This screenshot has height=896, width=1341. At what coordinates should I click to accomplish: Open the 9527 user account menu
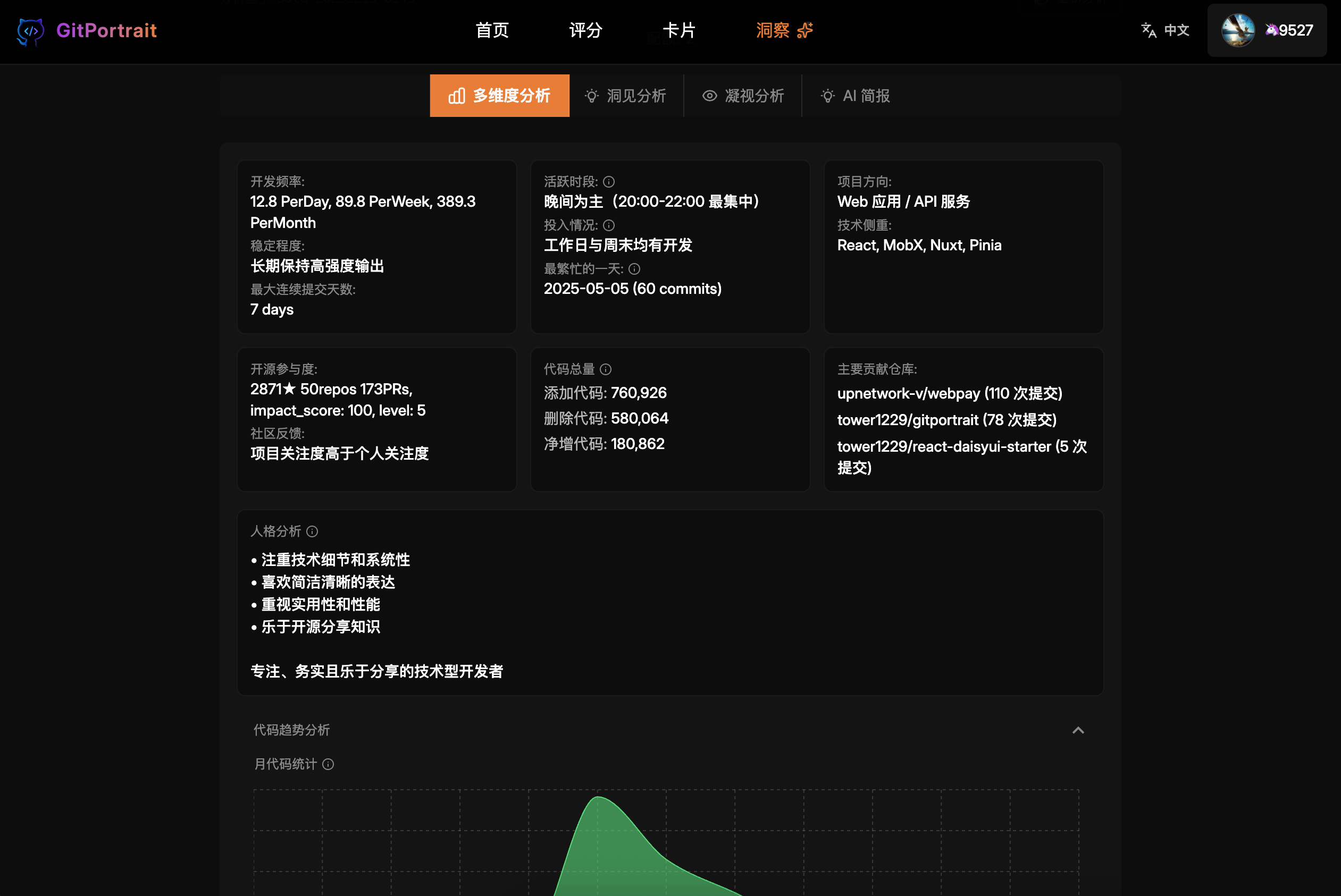(x=1295, y=30)
